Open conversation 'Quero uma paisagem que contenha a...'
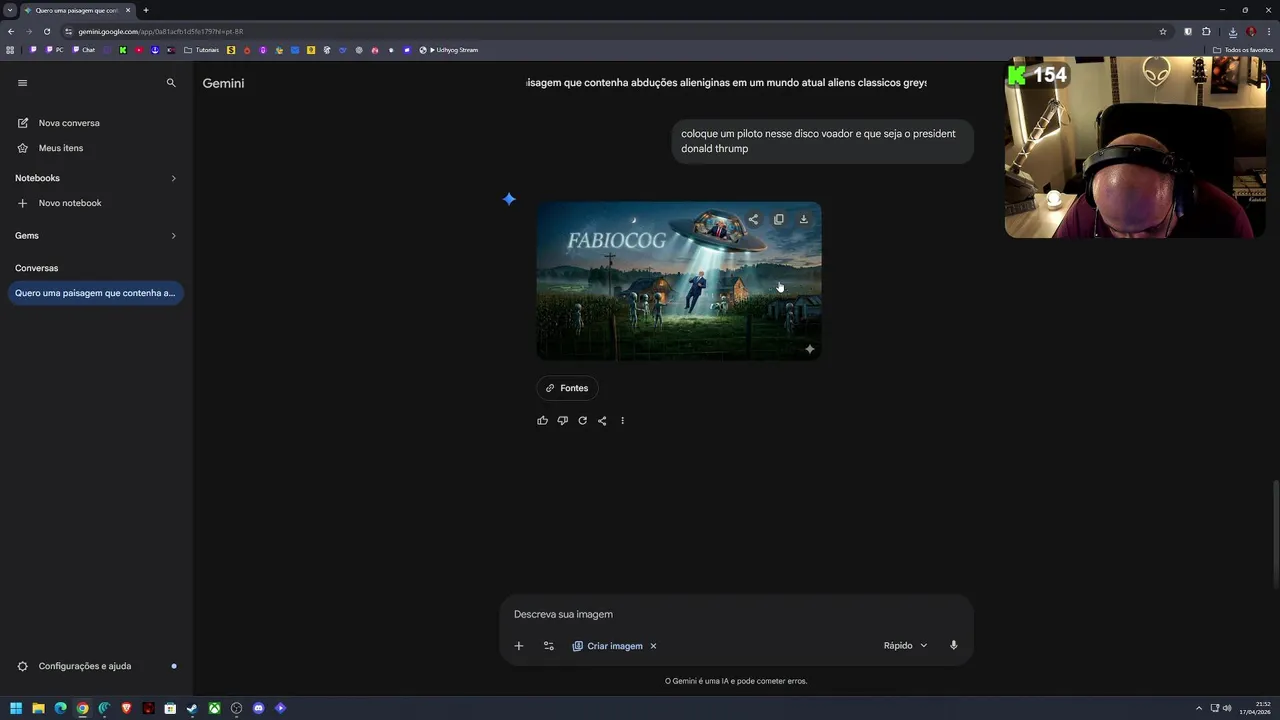 tap(95, 293)
